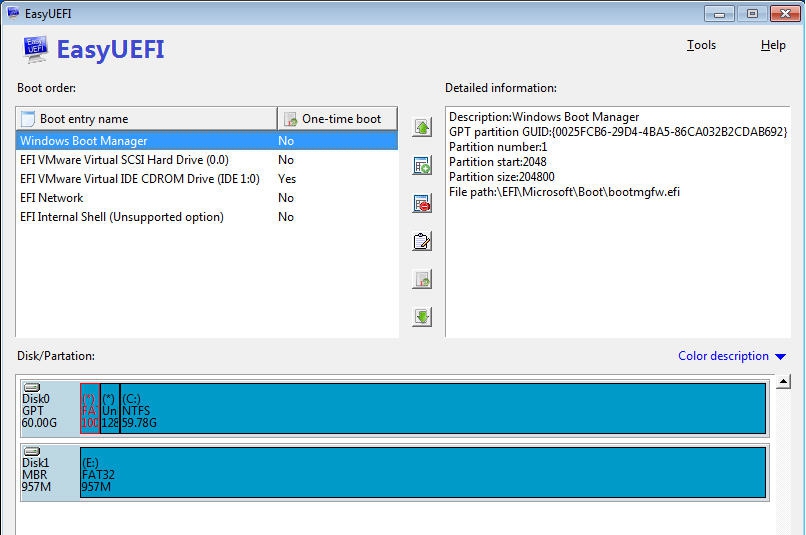Expand the Color description dropdown
Image resolution: width=806 pixels, height=535 pixels.
pos(732,356)
